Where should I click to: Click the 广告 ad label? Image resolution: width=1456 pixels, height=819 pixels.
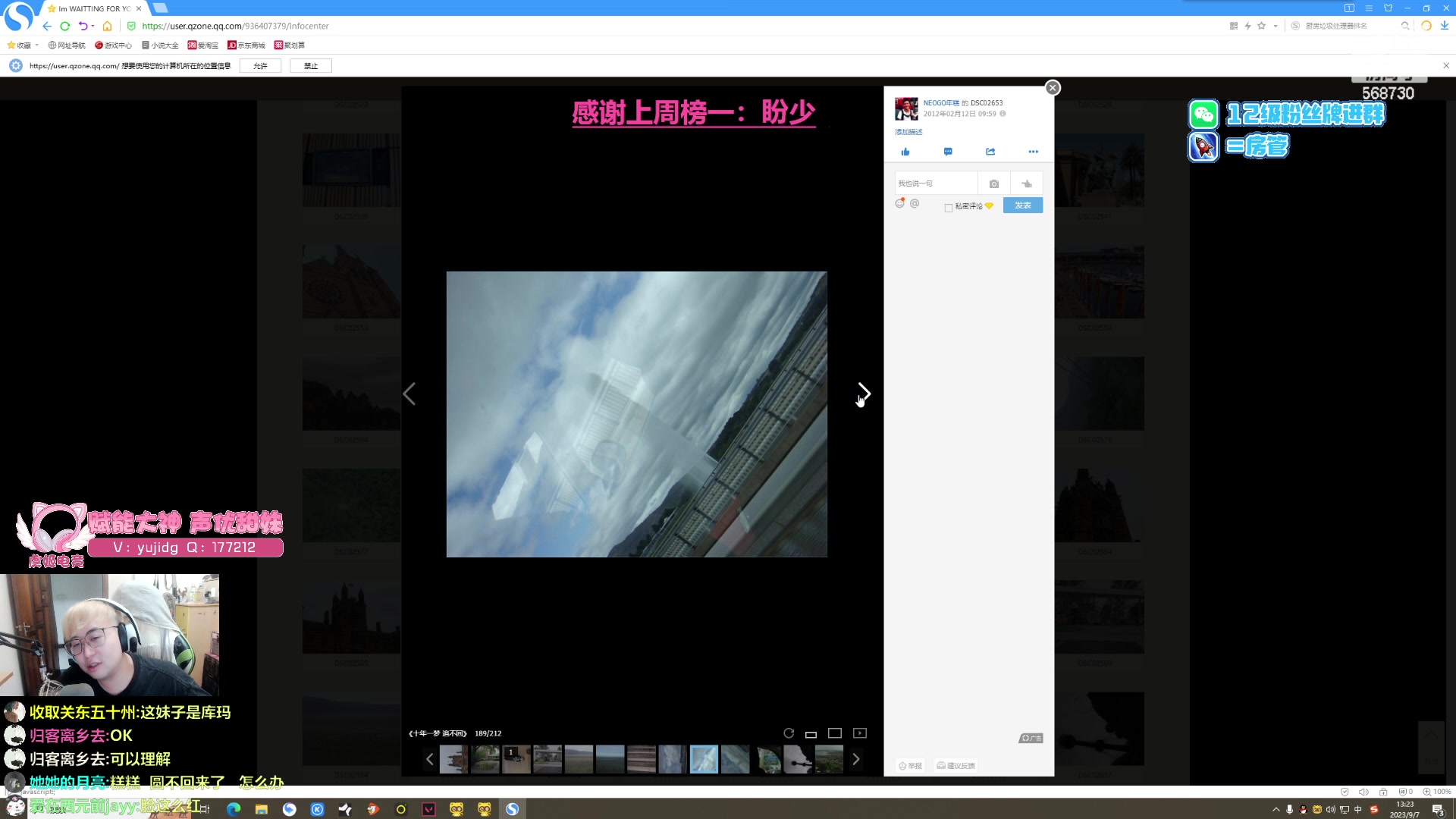1031,738
